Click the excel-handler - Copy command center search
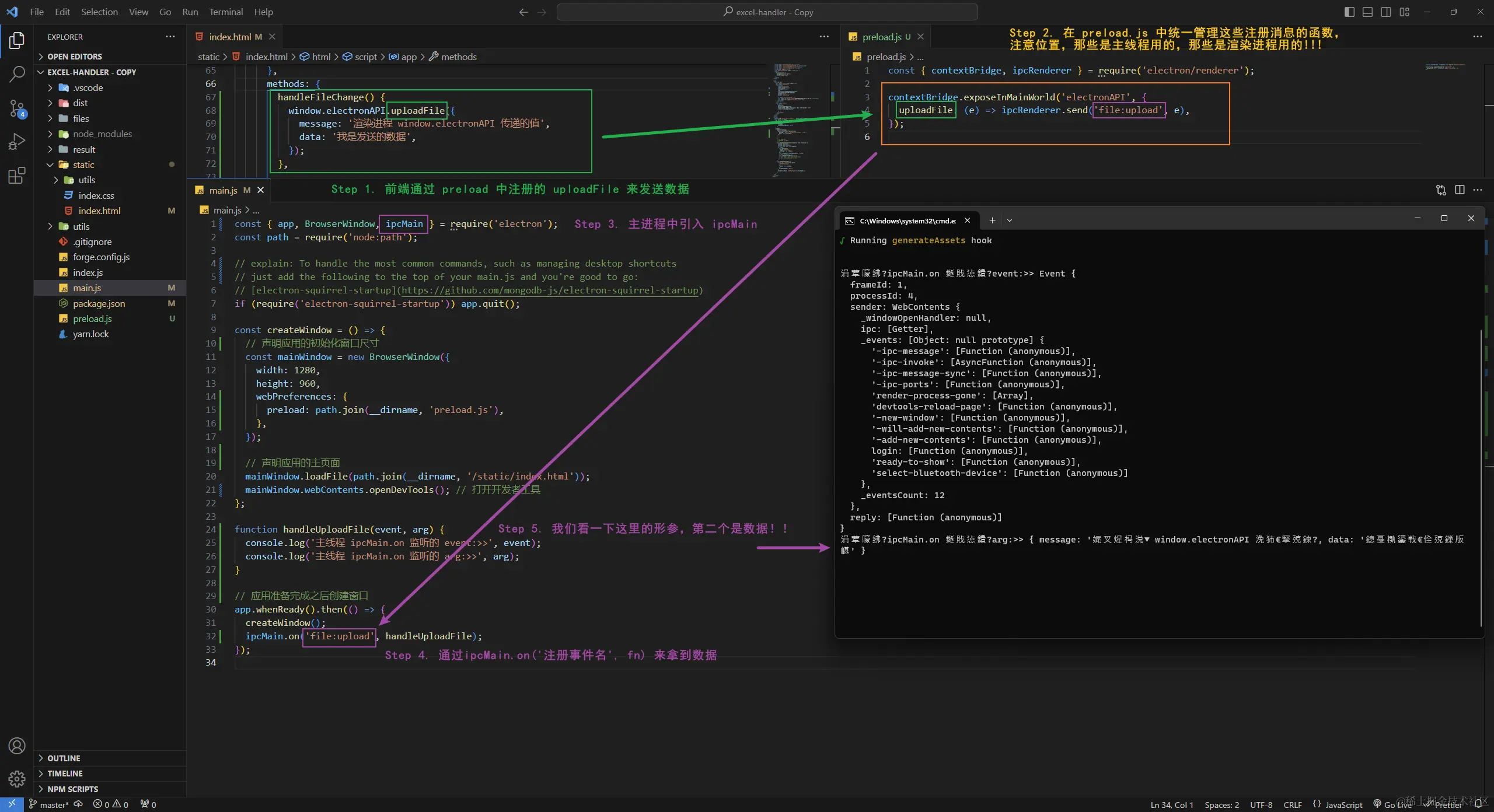The image size is (1494, 812). click(x=767, y=12)
